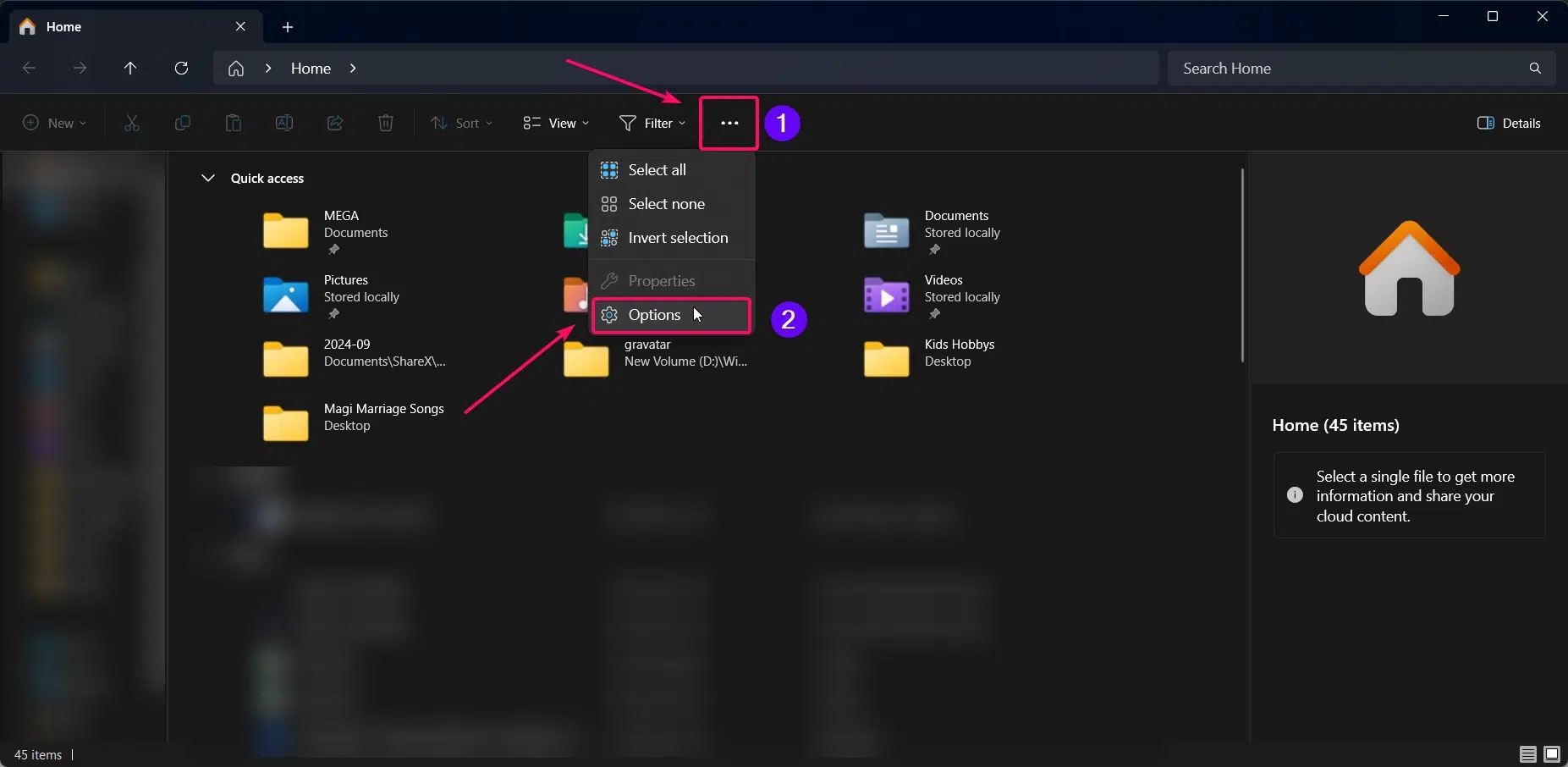Open the Sort dropdown menu
Image resolution: width=1568 pixels, height=767 pixels.
pyautogui.click(x=461, y=123)
